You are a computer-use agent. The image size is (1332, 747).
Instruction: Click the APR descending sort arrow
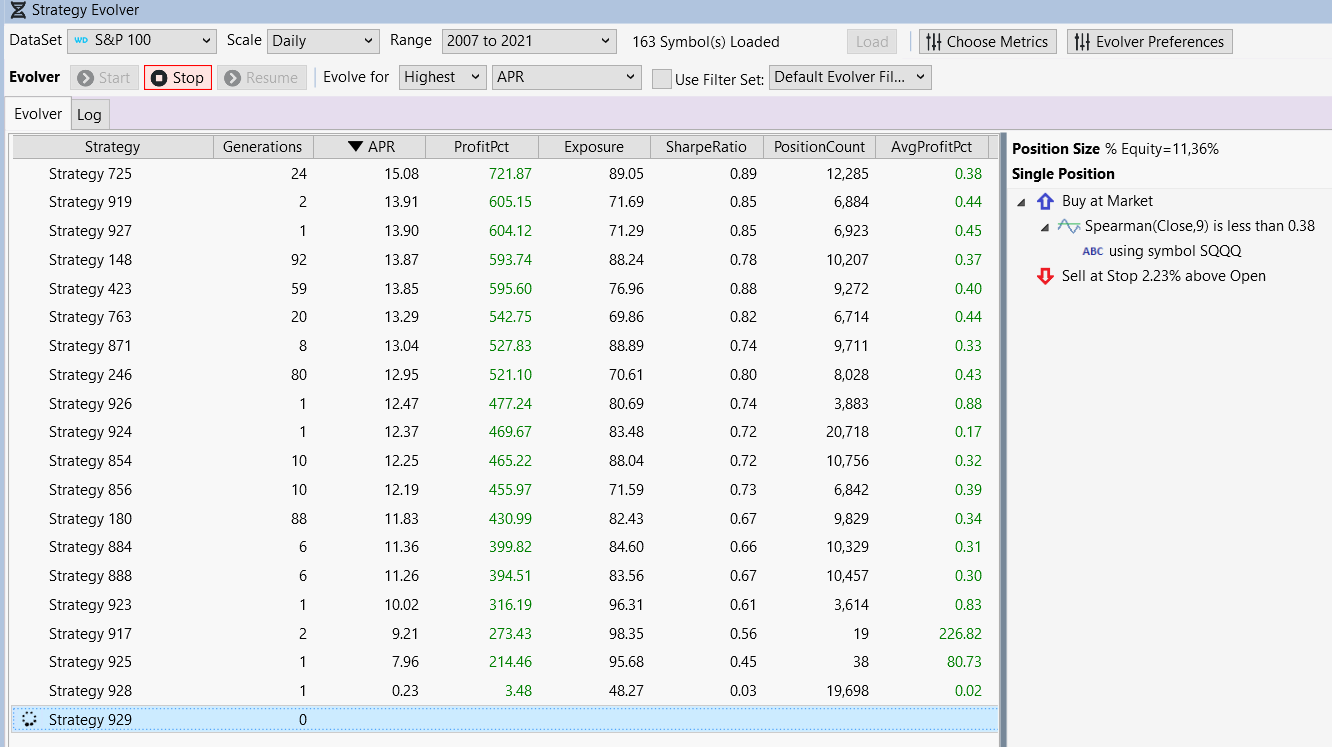pyautogui.click(x=355, y=147)
